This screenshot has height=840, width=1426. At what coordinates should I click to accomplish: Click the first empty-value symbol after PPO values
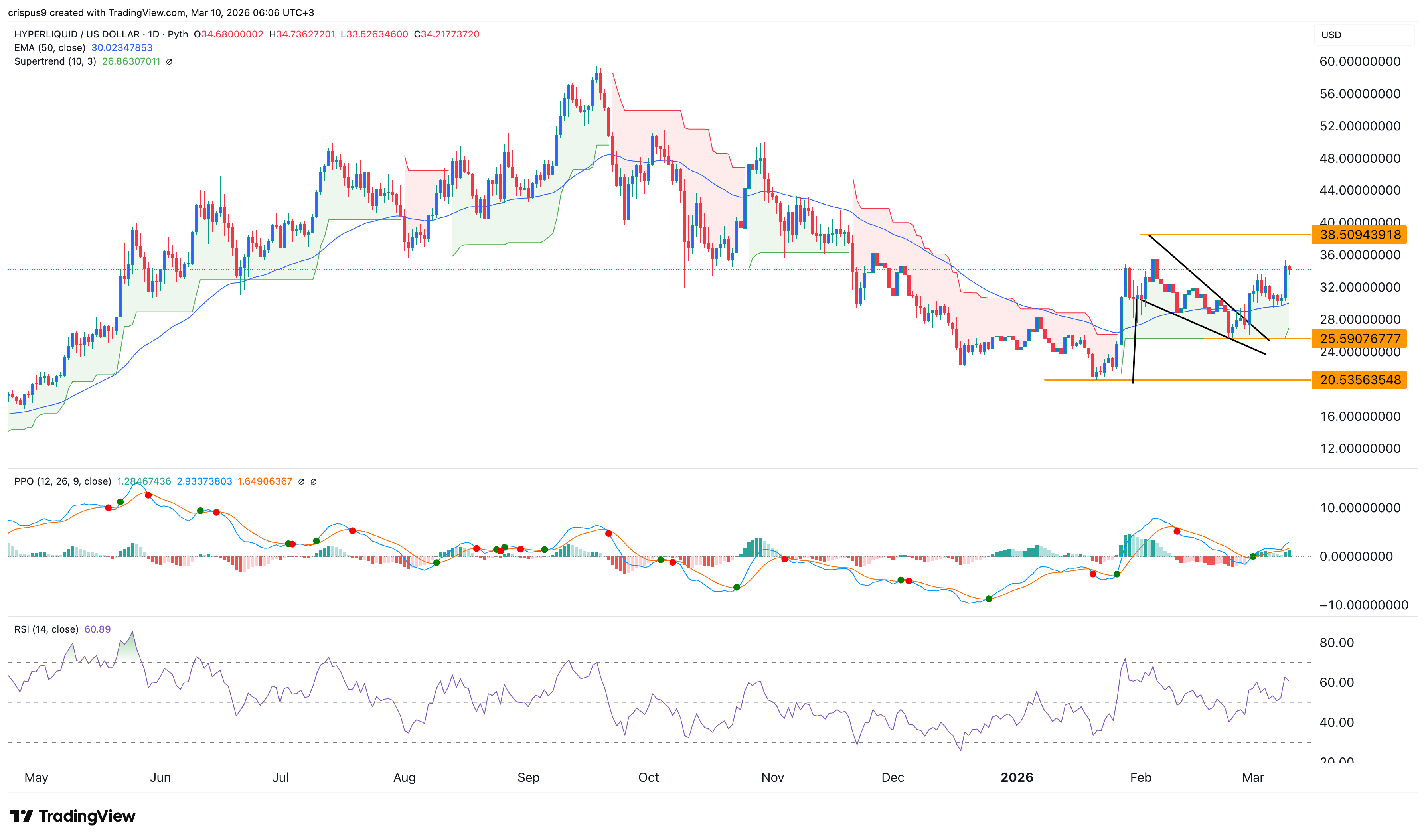tap(301, 482)
